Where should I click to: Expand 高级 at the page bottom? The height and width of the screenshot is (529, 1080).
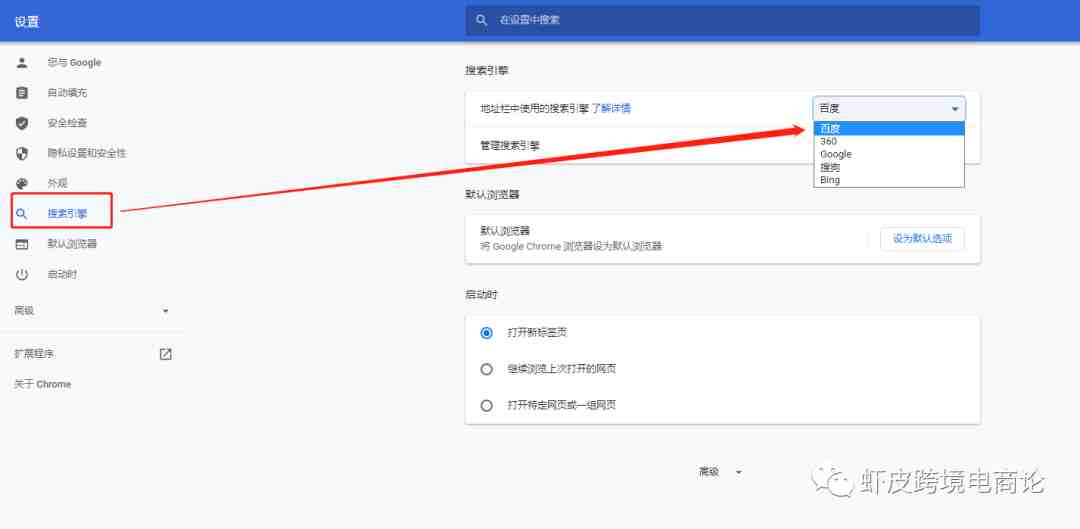[709, 472]
